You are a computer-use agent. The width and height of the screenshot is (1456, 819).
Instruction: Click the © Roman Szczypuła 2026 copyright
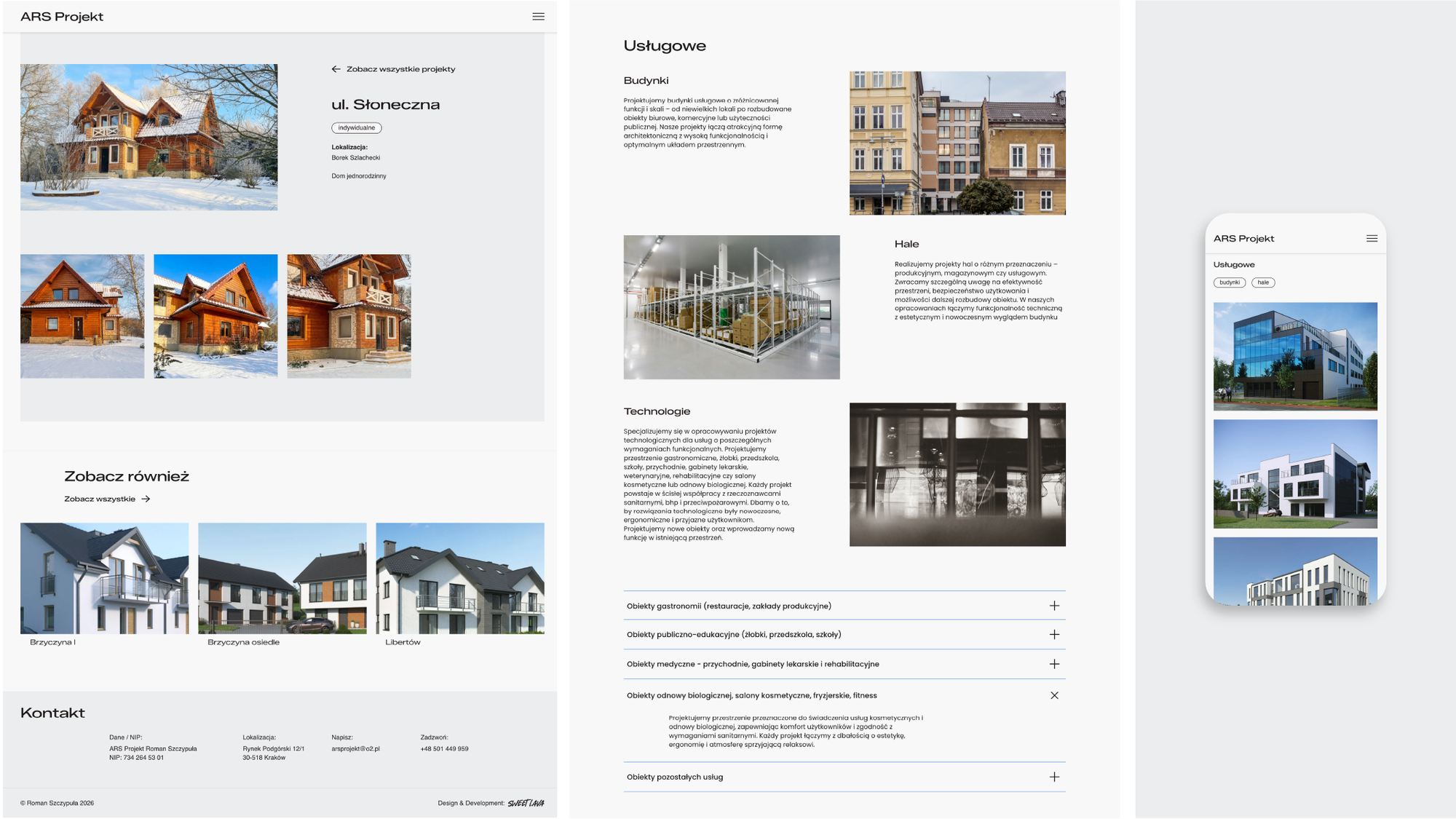[x=57, y=804]
